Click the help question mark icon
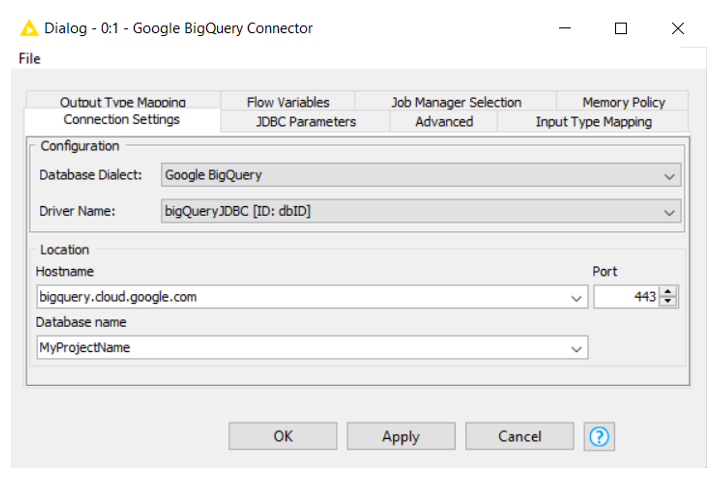719x479 pixels. 599,436
